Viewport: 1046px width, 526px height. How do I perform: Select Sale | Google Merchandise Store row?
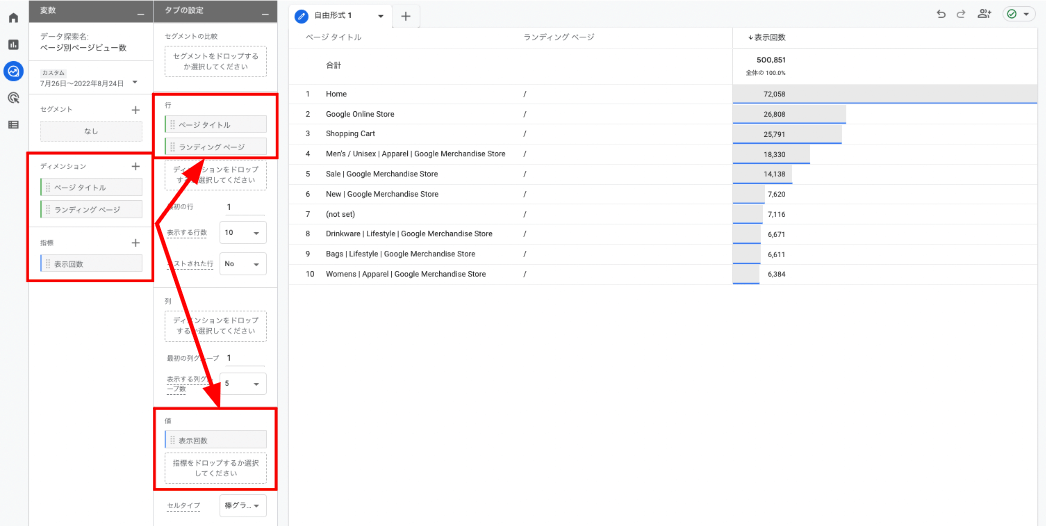coord(663,174)
